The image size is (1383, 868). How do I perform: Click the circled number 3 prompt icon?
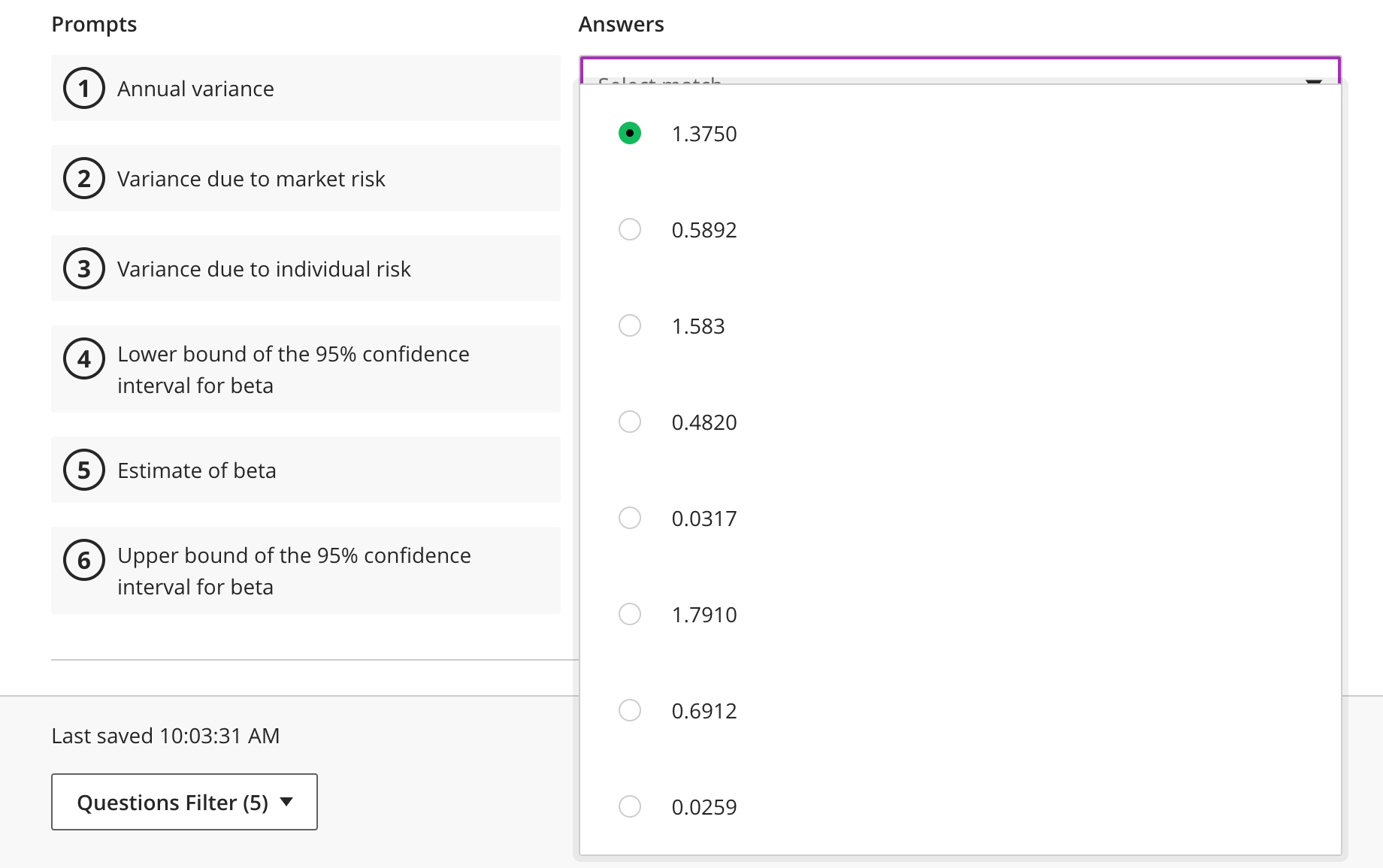(x=84, y=269)
